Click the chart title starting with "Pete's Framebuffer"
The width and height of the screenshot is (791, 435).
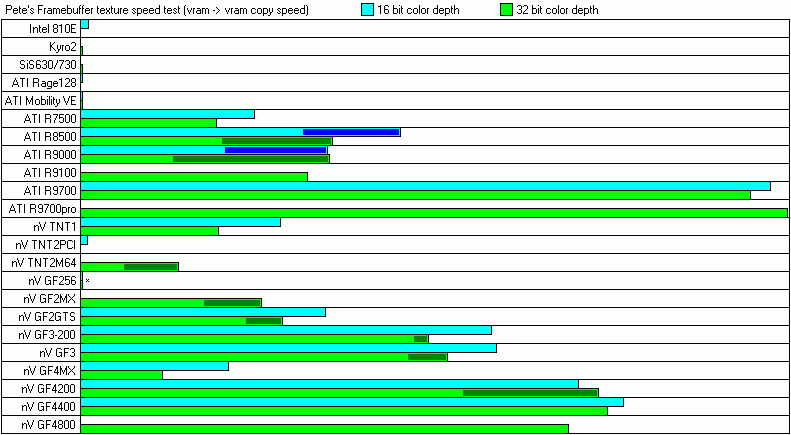(x=156, y=10)
